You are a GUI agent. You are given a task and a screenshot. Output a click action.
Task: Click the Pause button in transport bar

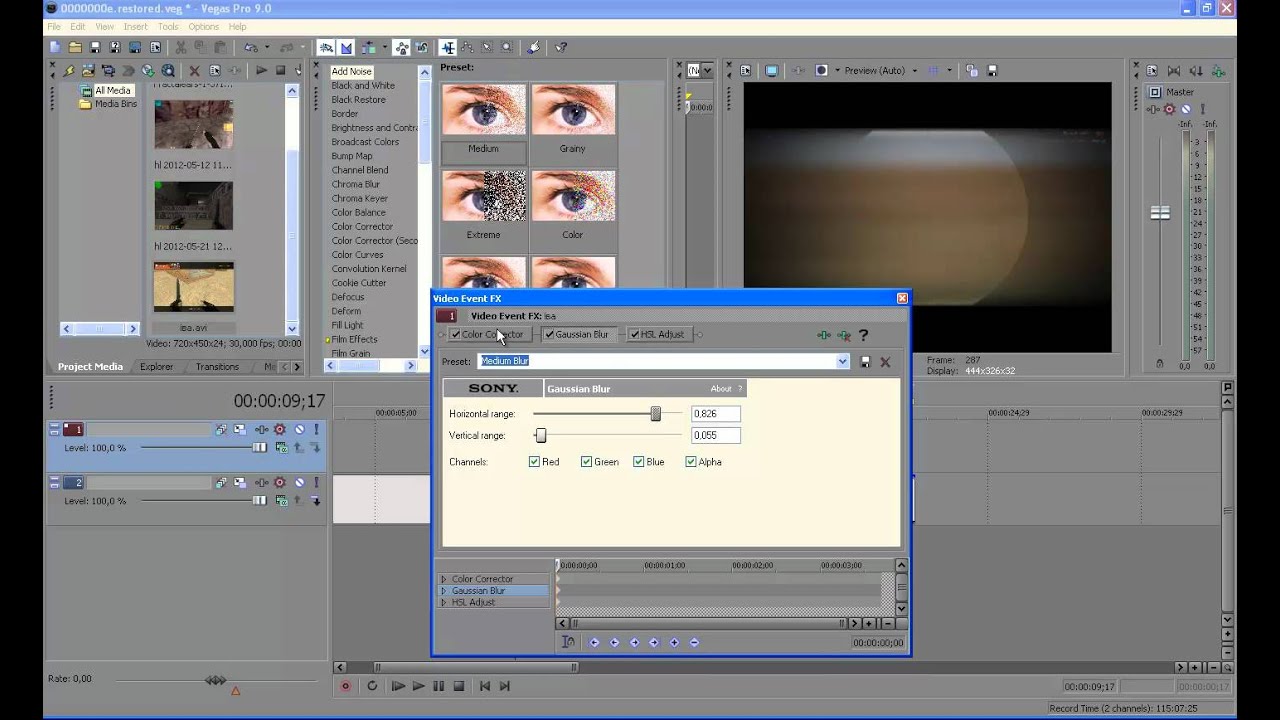click(438, 686)
